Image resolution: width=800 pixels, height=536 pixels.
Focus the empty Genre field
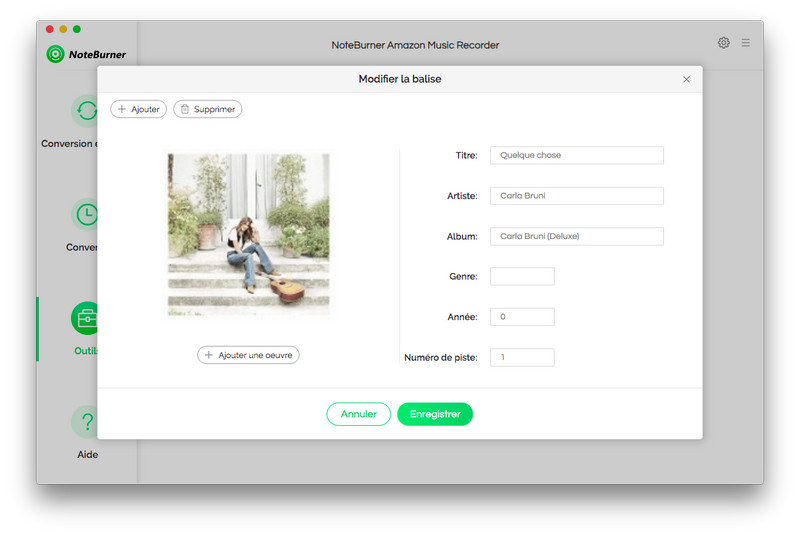click(x=522, y=276)
